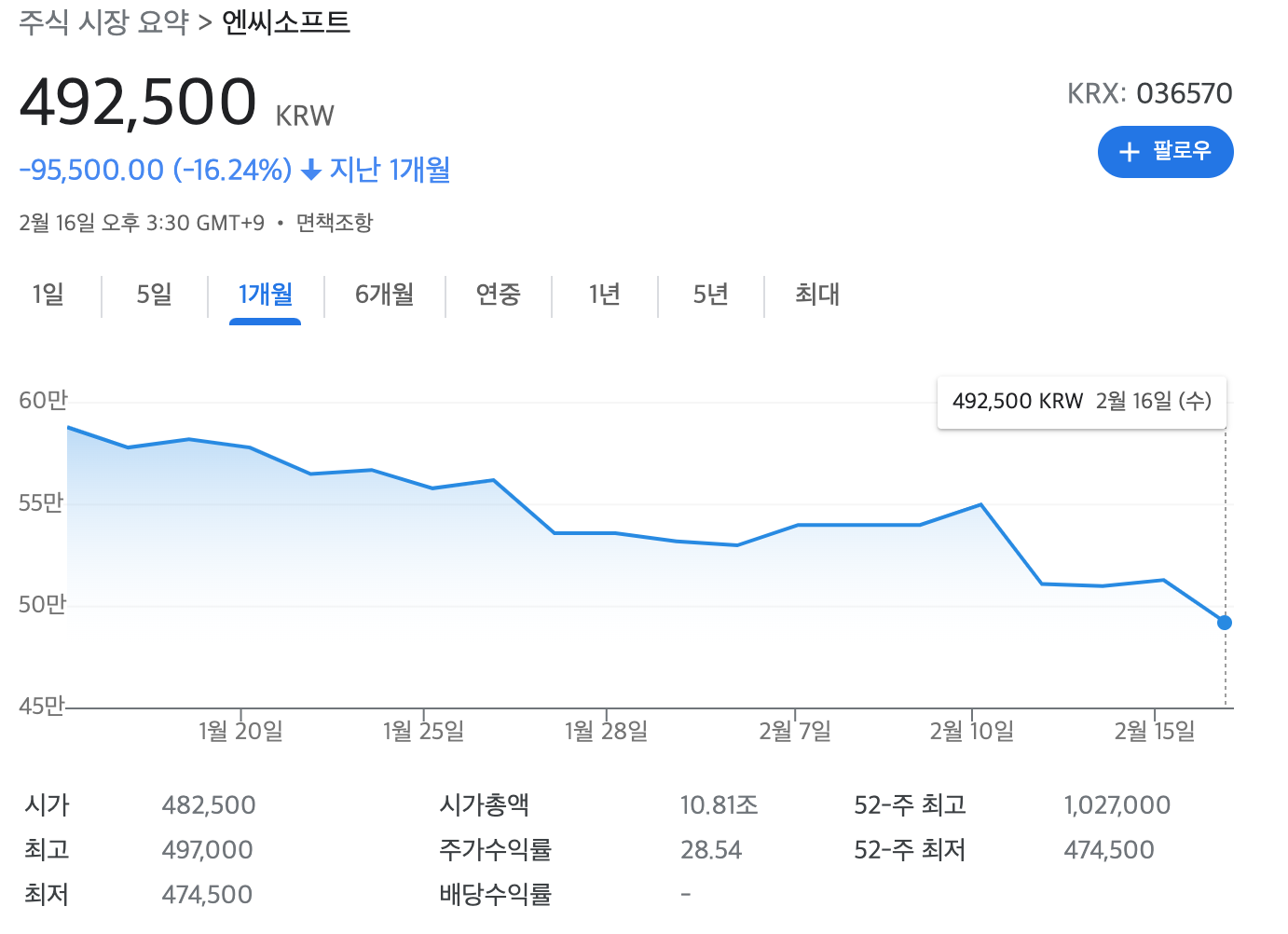This screenshot has height=934, width=1288.
Task: Click the 주식 시장 요약 breadcrumb
Action: click(104, 22)
